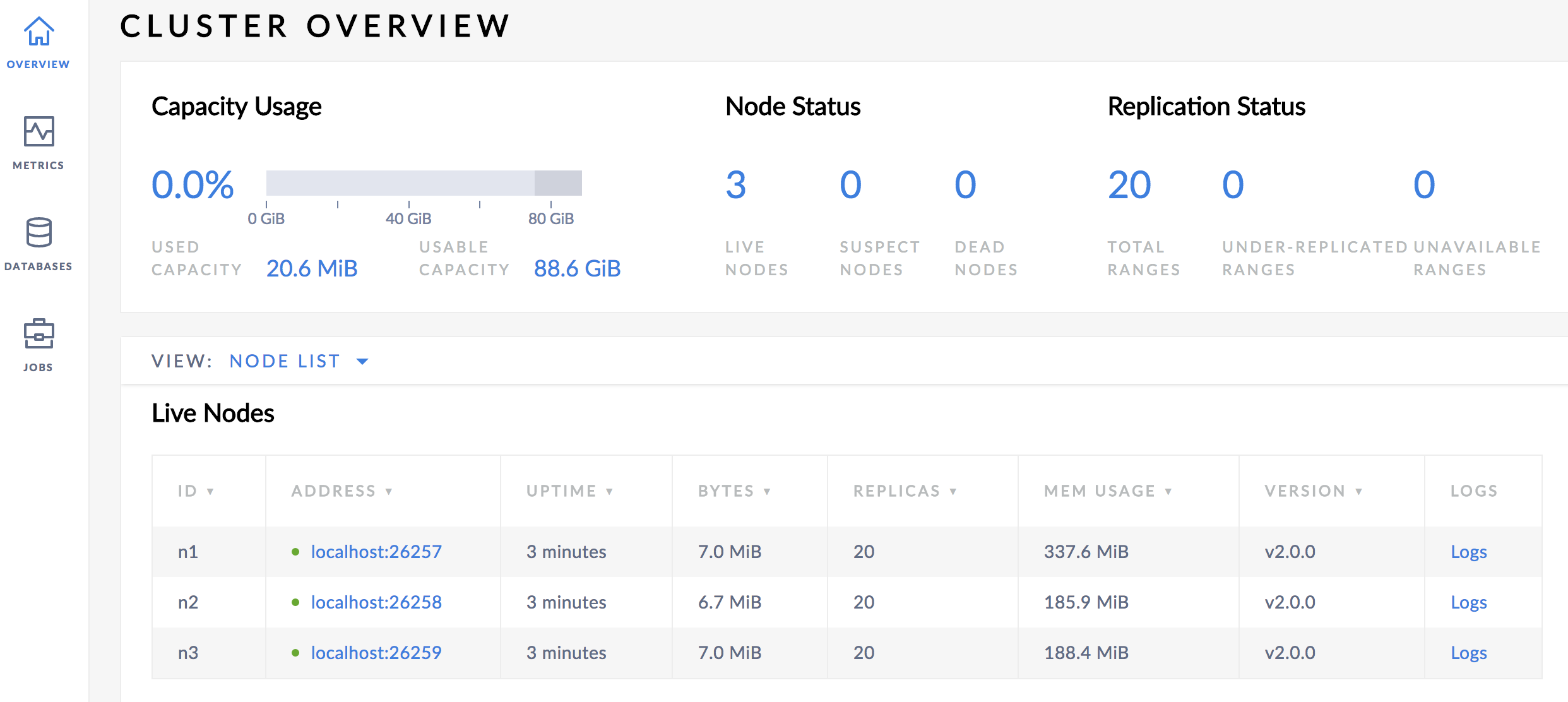Viewport: 1568px width, 702px height.
Task: Open the Jobs briefcase icon
Action: tap(39, 333)
